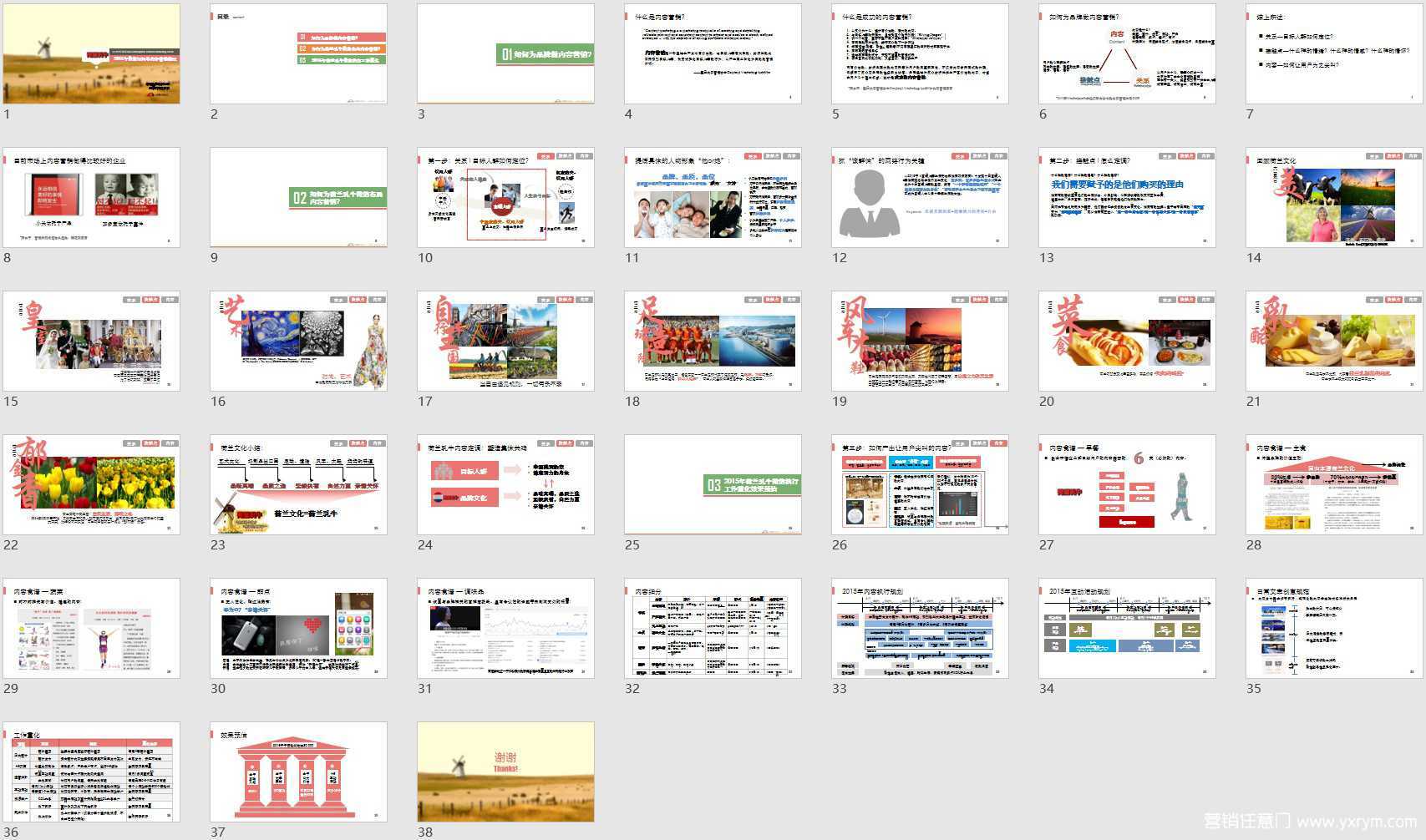Select slide 25 section header 03

click(713, 485)
